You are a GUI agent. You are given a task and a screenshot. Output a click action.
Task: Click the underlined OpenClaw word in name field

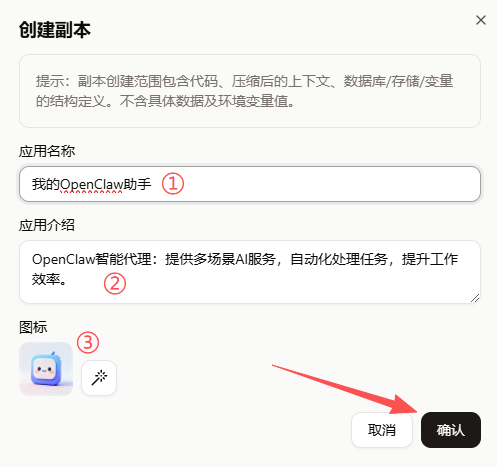coord(91,184)
